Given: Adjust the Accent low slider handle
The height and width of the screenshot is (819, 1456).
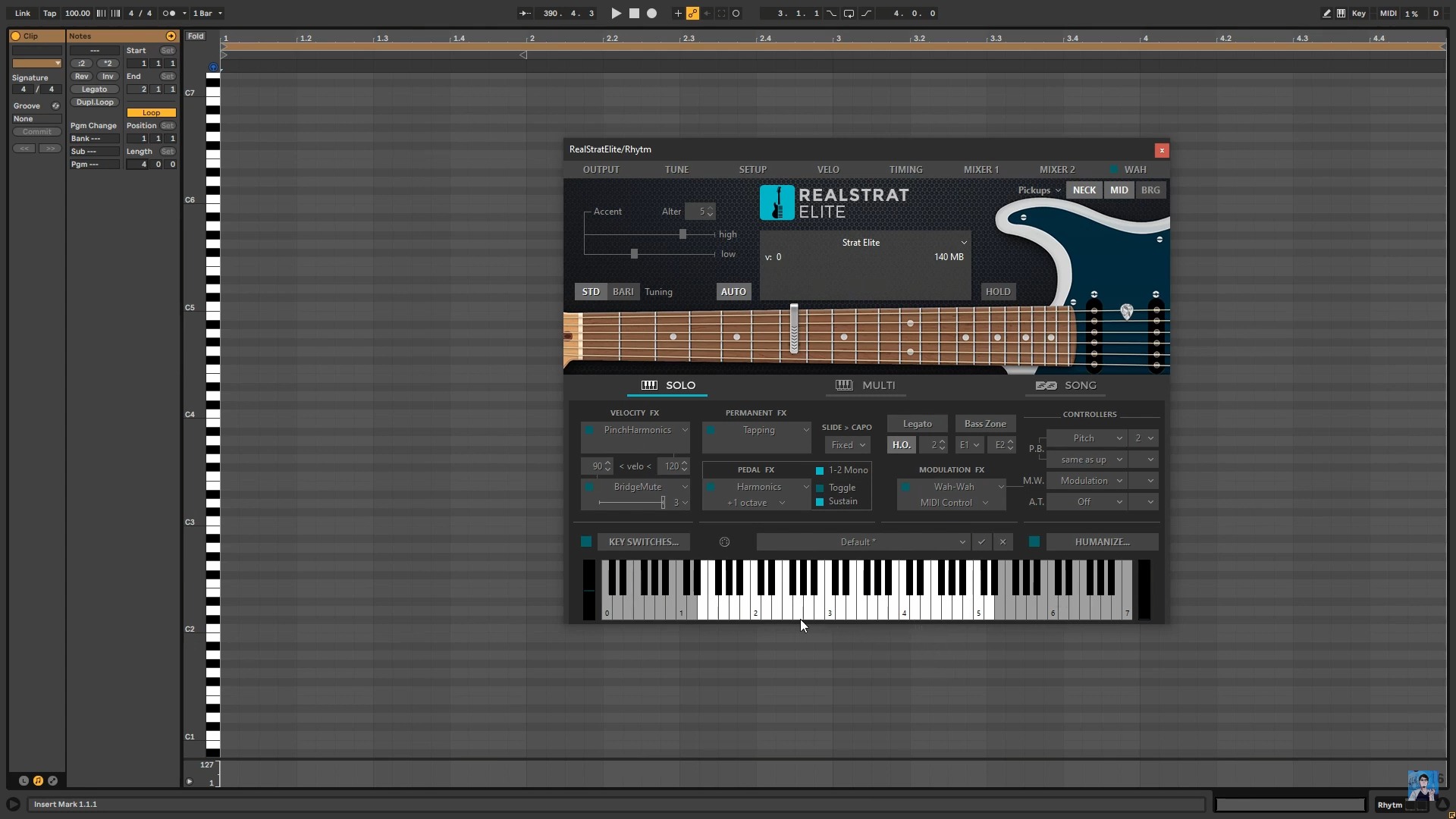Looking at the screenshot, I should click(634, 254).
